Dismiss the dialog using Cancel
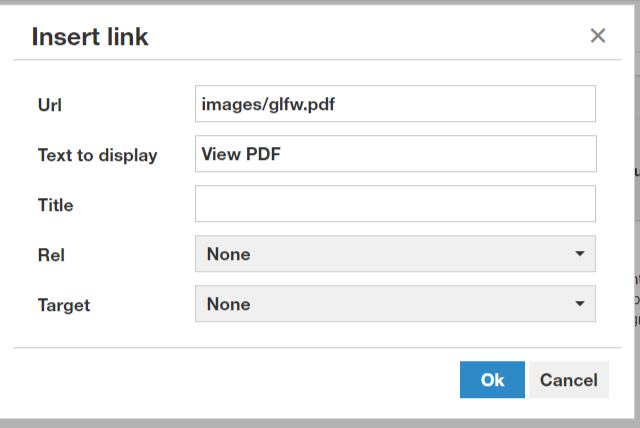640x428 pixels. (x=569, y=379)
